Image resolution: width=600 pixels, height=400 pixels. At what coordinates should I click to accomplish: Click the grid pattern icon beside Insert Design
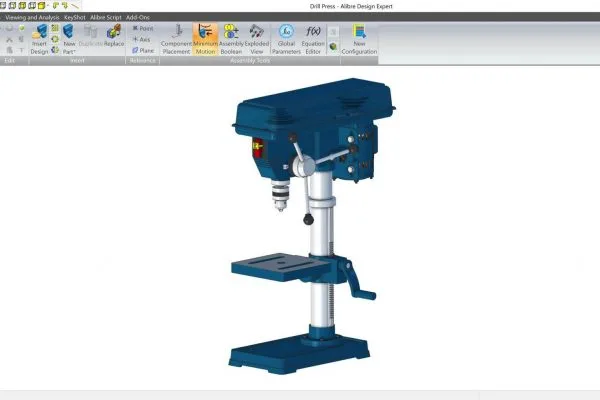pyautogui.click(x=55, y=28)
